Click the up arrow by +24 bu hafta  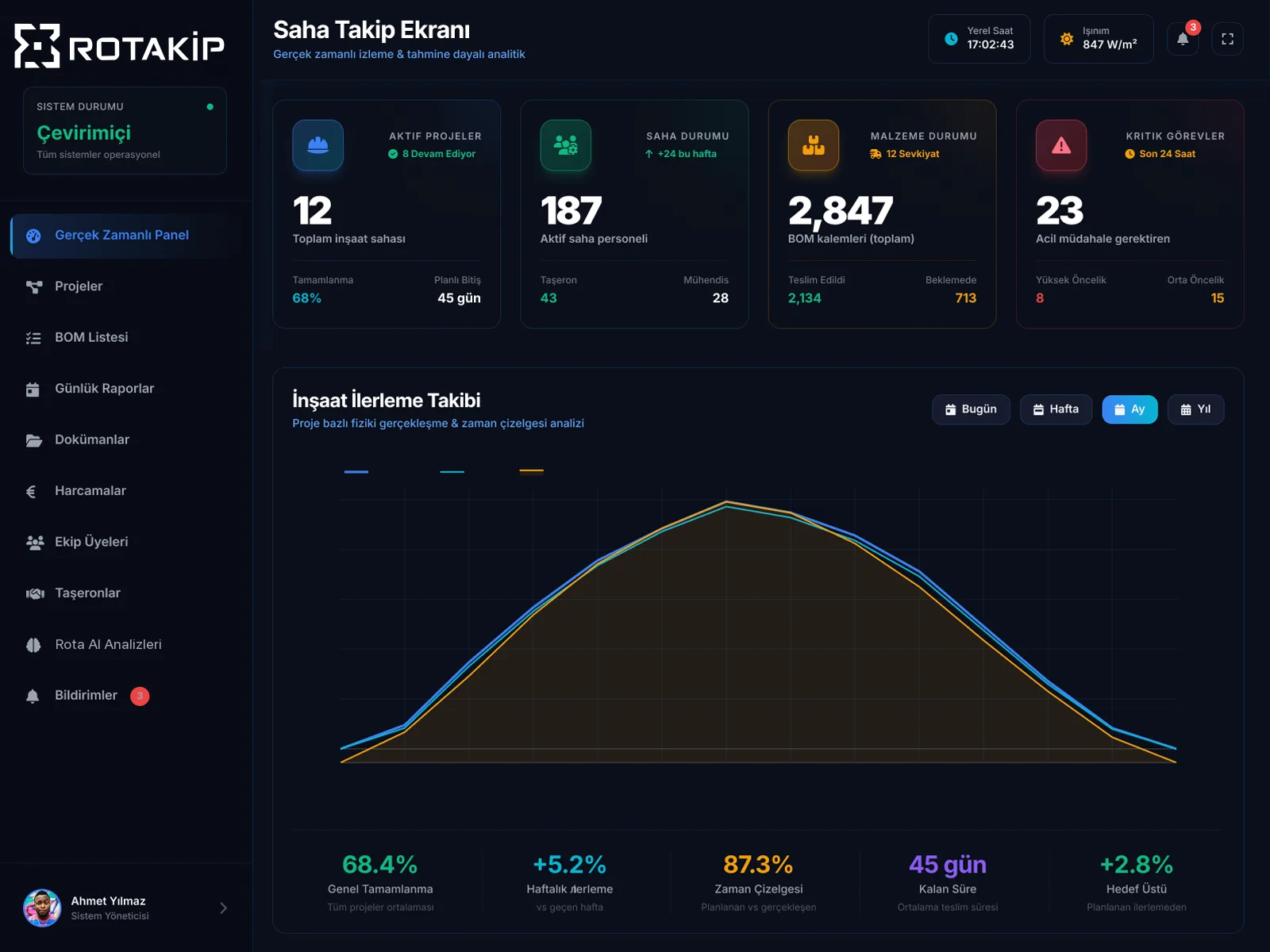click(x=649, y=154)
